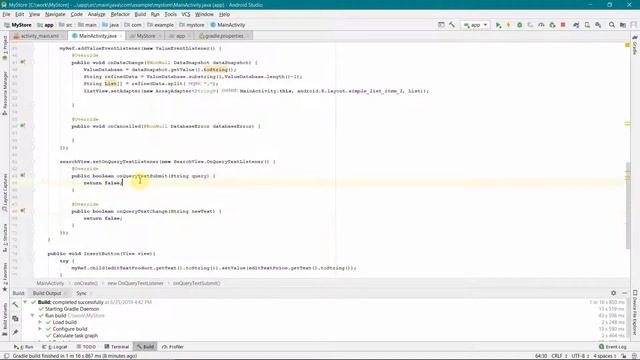Open the View menu

tap(34, 14)
